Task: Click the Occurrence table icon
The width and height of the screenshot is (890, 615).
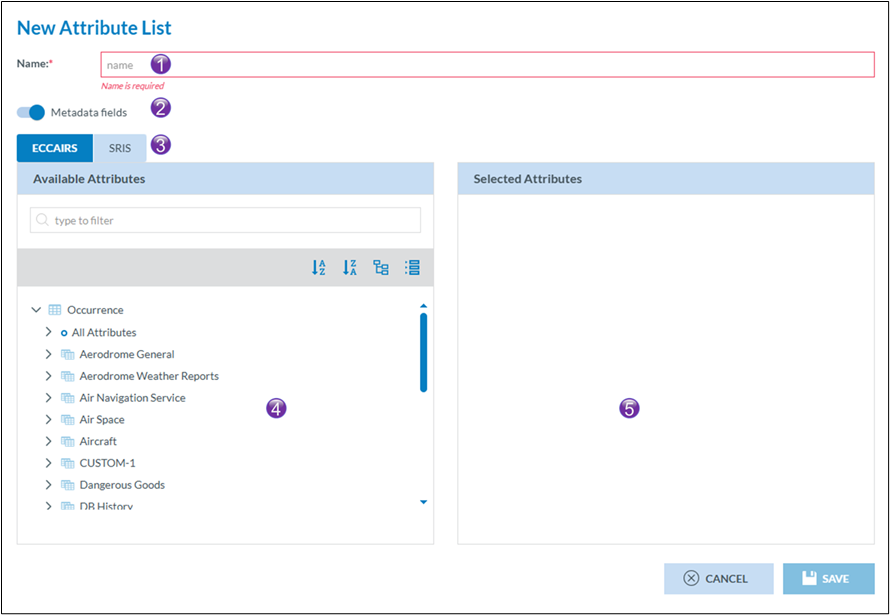Action: point(55,310)
